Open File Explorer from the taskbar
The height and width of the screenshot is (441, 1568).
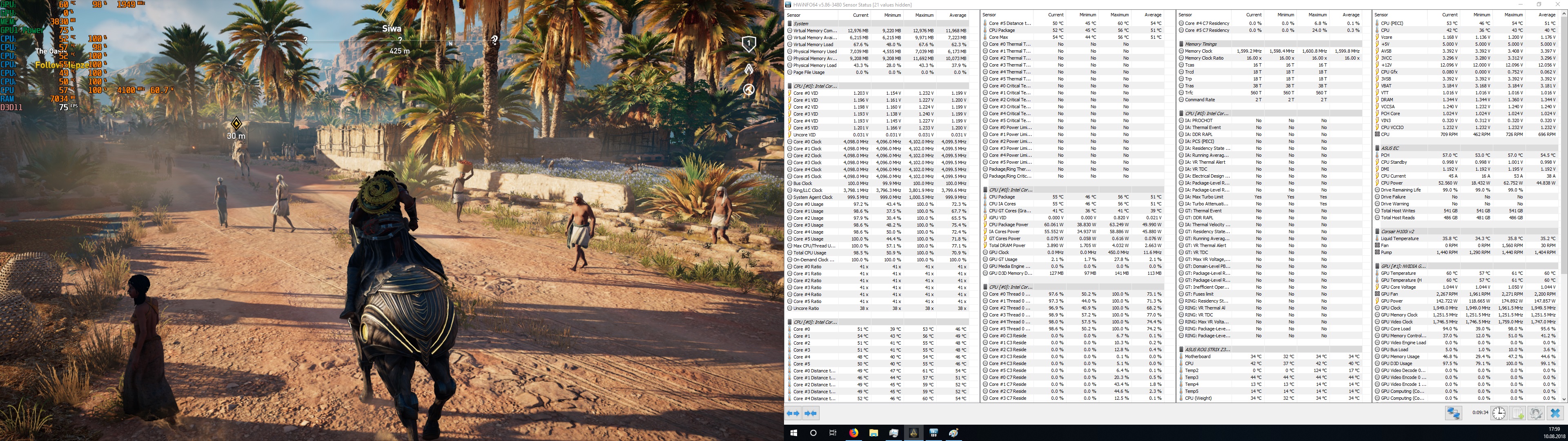(873, 432)
